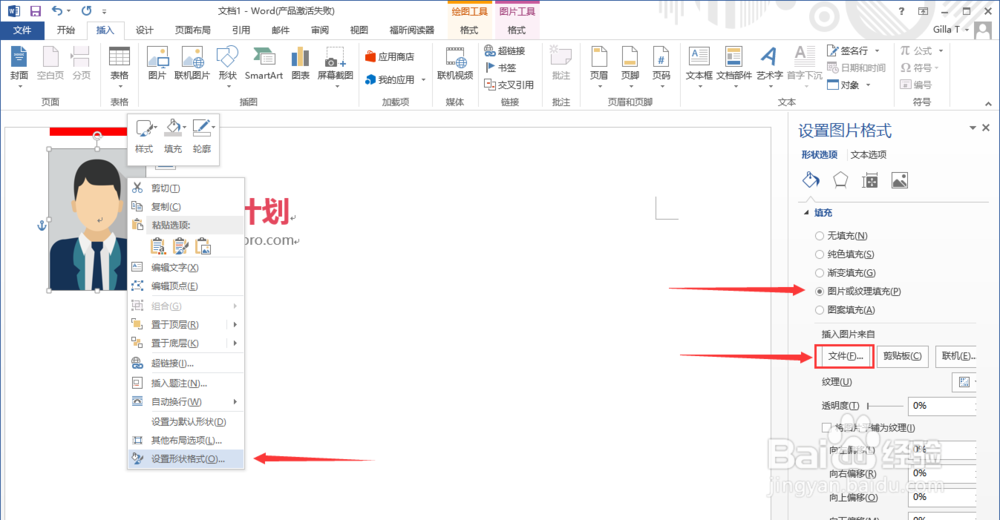The image size is (1000, 520).
Task: Switch to Shape Options (形状选项)
Action: [x=820, y=154]
